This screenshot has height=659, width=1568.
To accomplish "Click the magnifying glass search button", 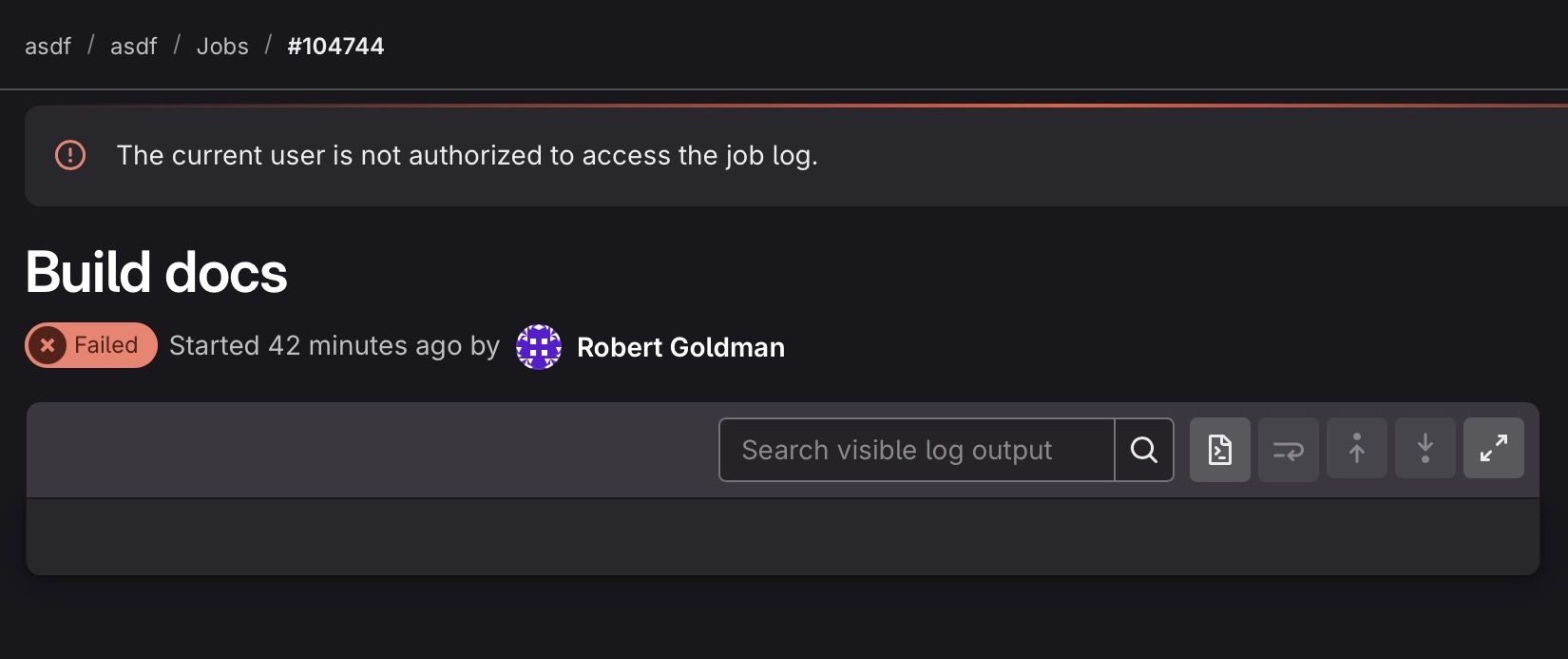I will [x=1144, y=450].
